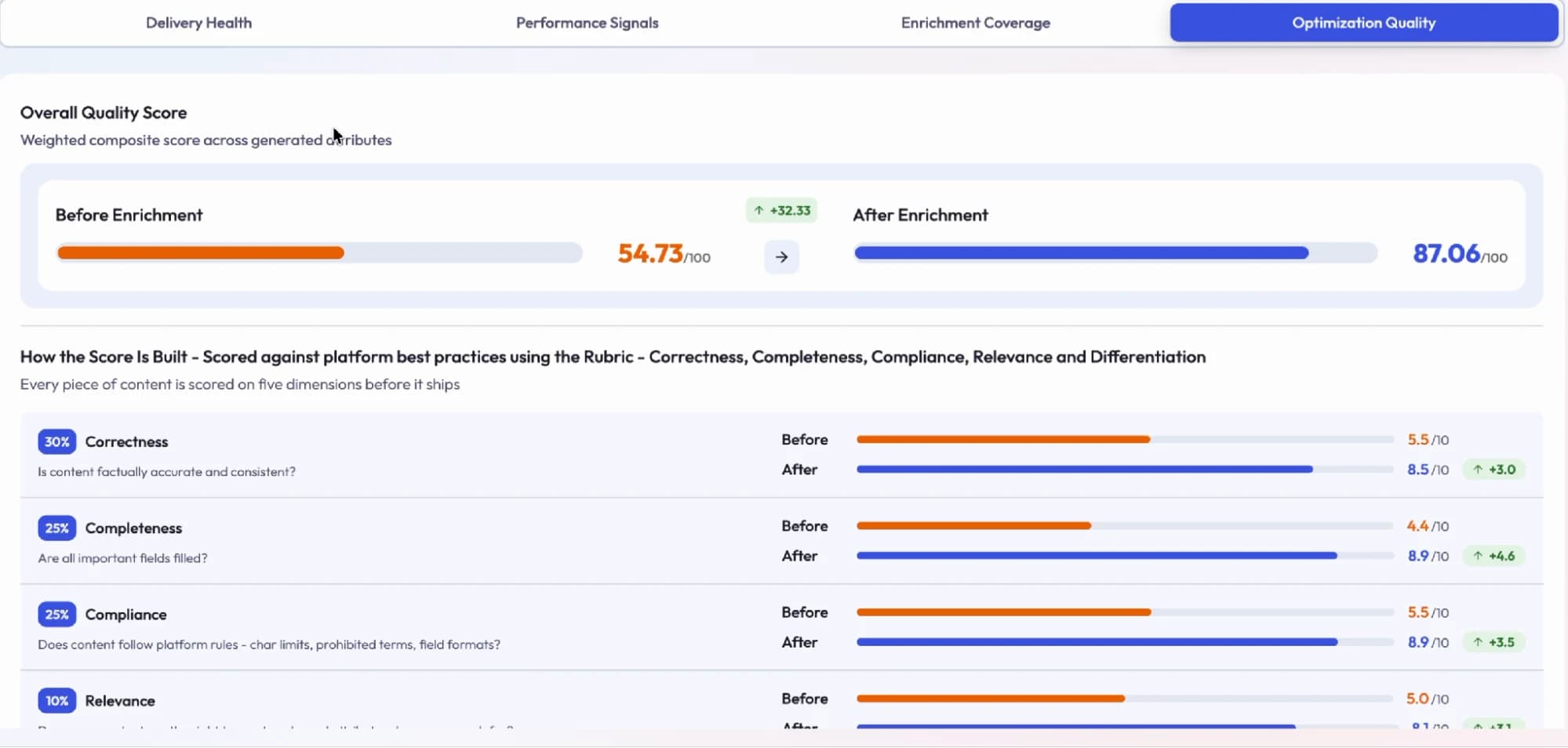Click the +32.33 improvement badge

(781, 210)
